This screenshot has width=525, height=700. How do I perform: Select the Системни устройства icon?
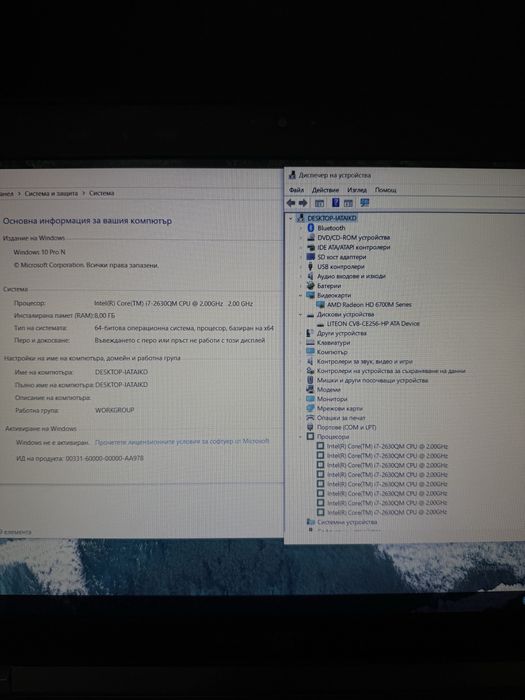tap(311, 521)
